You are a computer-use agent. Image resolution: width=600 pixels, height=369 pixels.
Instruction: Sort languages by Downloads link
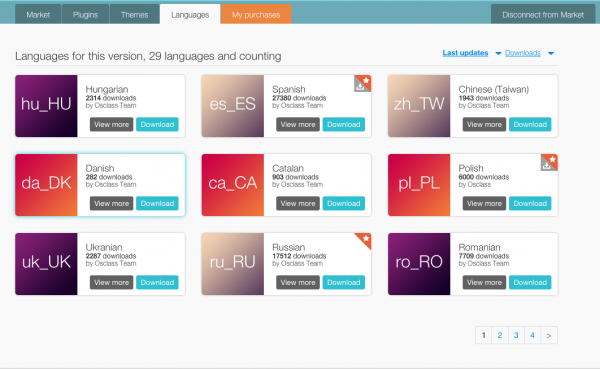[x=523, y=53]
